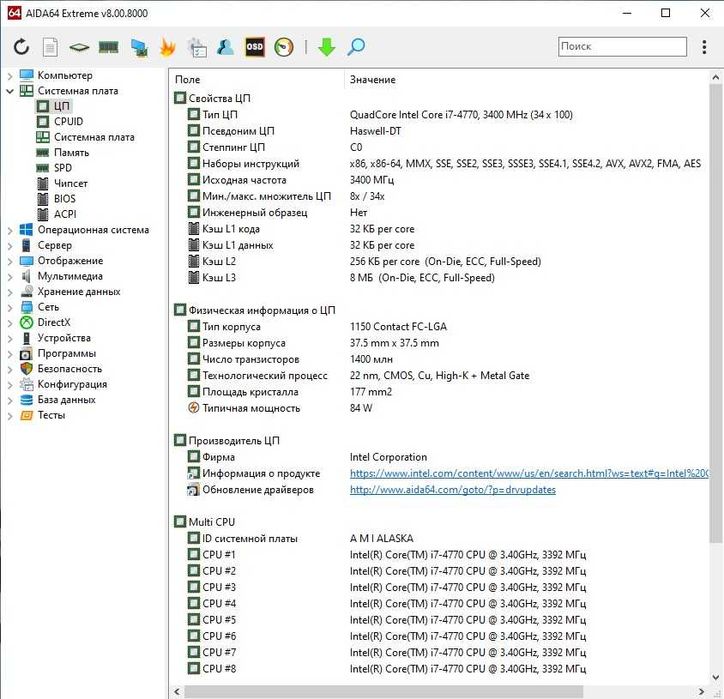The width and height of the screenshot is (724, 699).
Task: Click the magnifier search icon
Action: [356, 47]
